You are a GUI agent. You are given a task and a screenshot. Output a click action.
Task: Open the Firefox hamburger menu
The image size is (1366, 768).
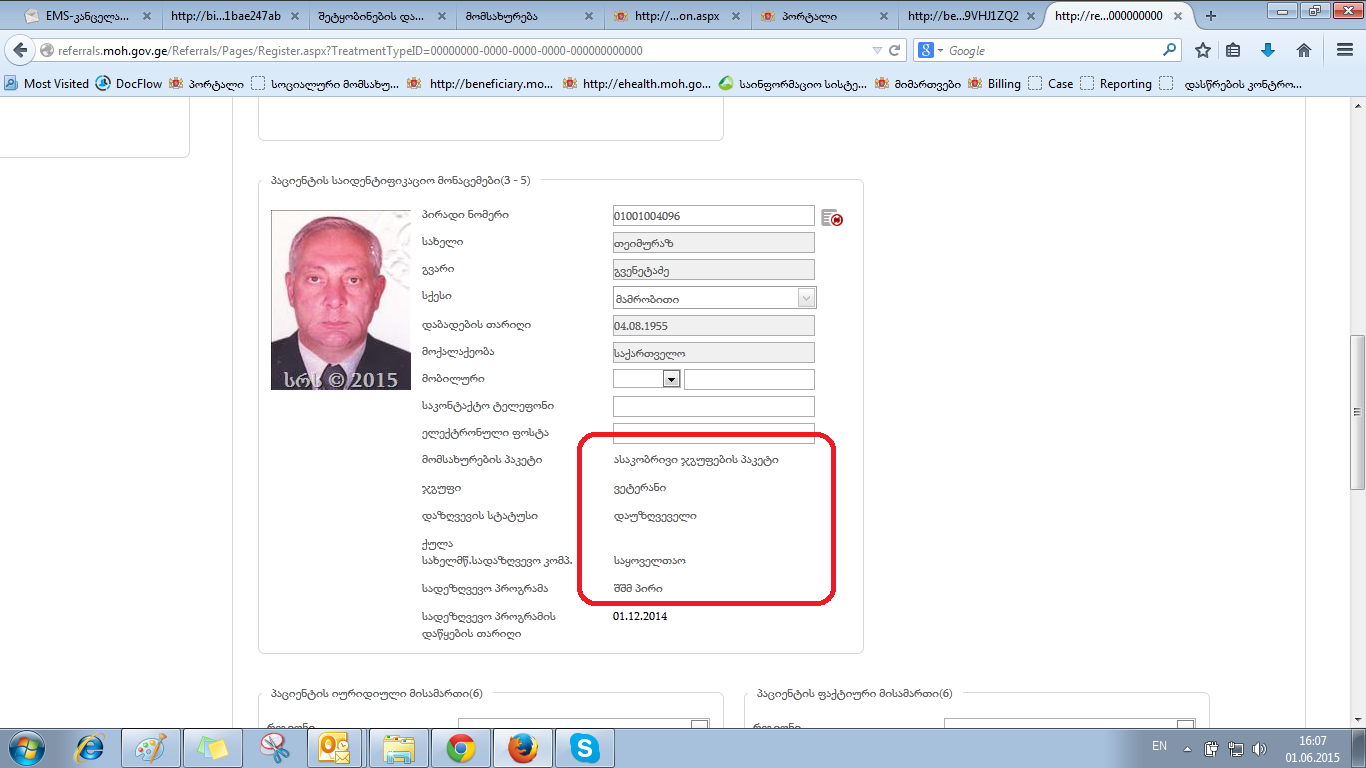(1344, 50)
